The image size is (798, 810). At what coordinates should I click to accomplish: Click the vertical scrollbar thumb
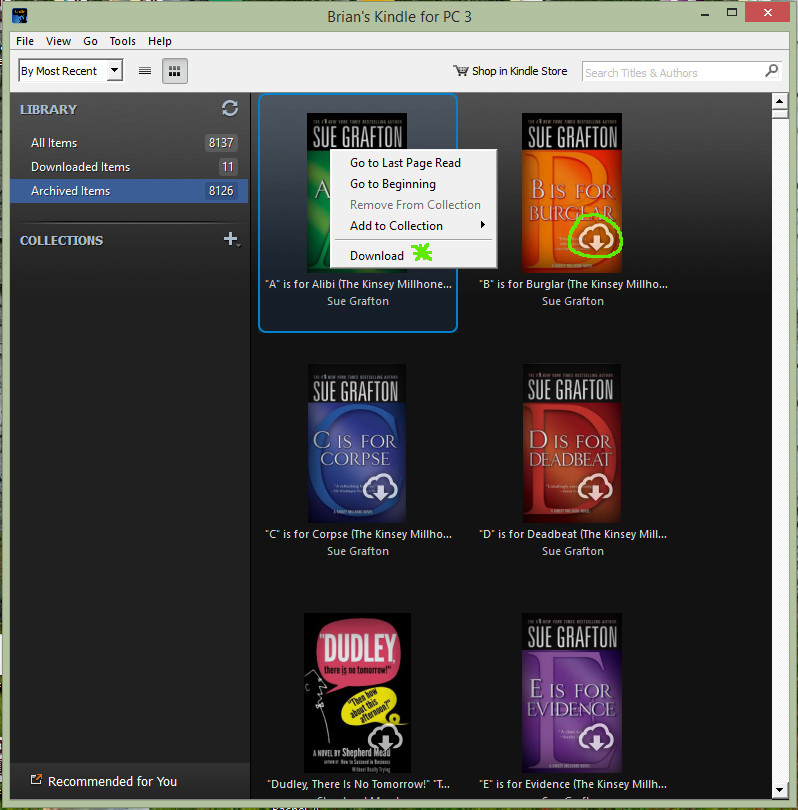[x=779, y=114]
